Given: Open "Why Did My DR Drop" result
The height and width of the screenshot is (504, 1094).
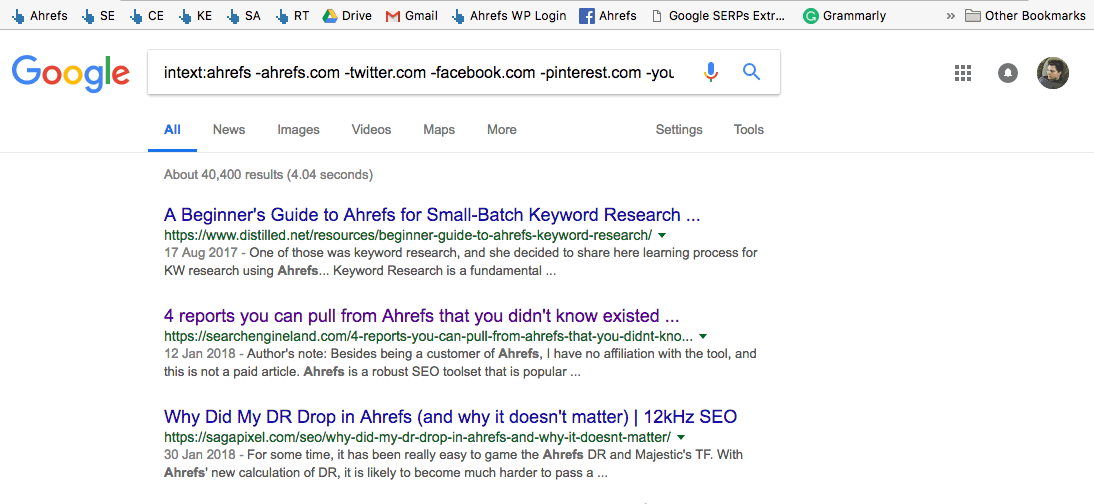Looking at the screenshot, I should (x=450, y=417).
